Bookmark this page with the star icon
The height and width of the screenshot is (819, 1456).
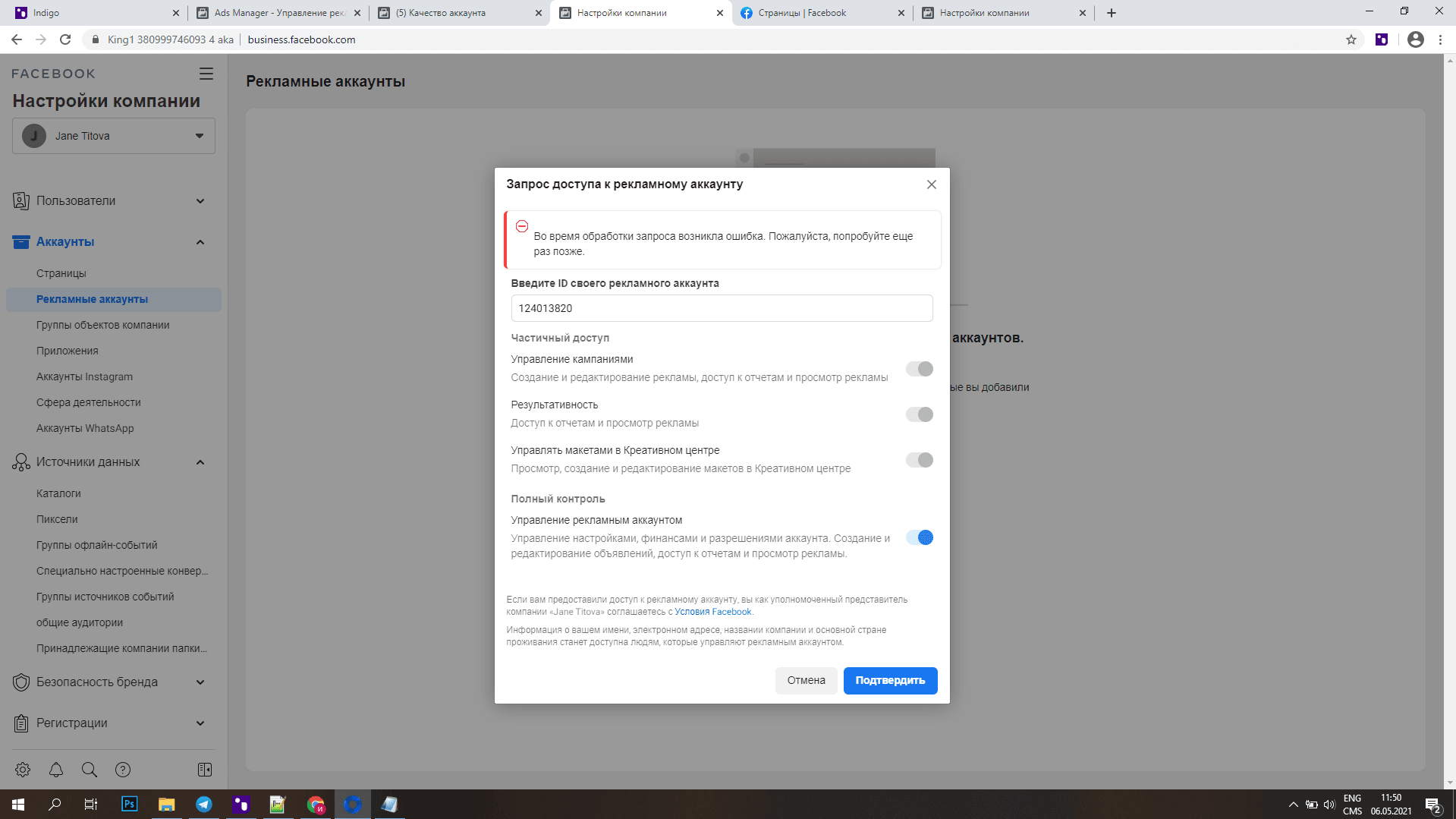tap(1351, 39)
